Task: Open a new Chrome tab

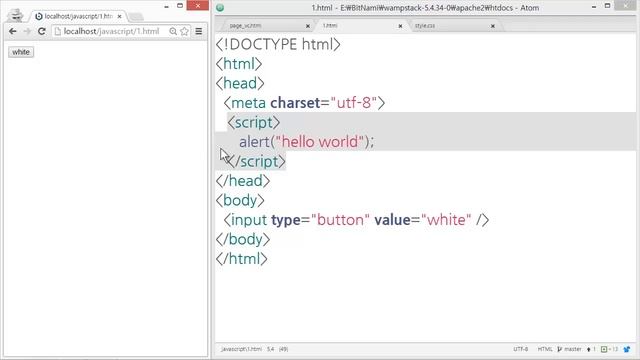Action: click(136, 17)
